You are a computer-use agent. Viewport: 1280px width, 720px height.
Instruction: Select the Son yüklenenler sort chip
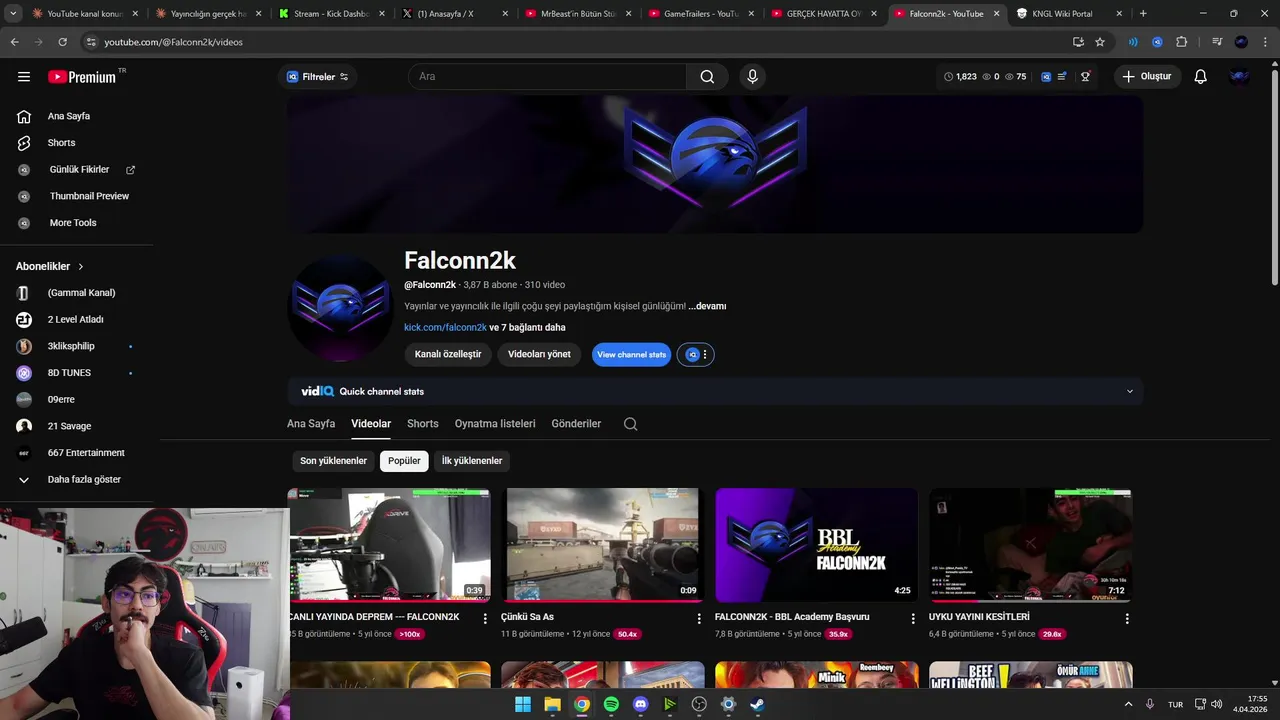(x=334, y=461)
